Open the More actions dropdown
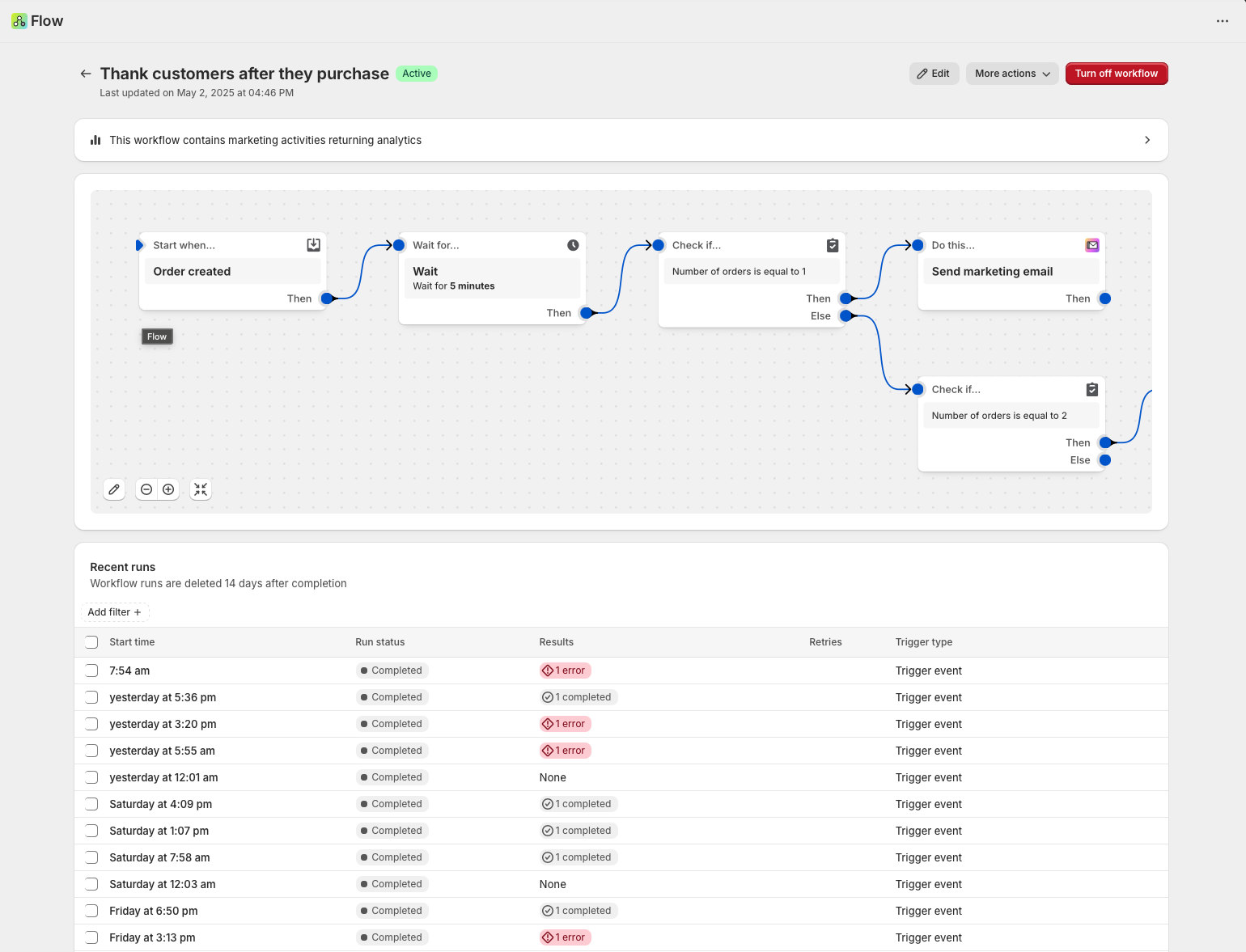 pos(1011,74)
